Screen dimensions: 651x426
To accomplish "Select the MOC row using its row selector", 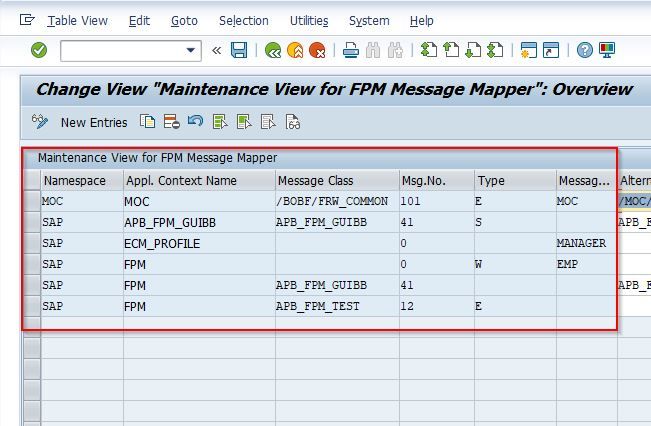I will pos(32,201).
